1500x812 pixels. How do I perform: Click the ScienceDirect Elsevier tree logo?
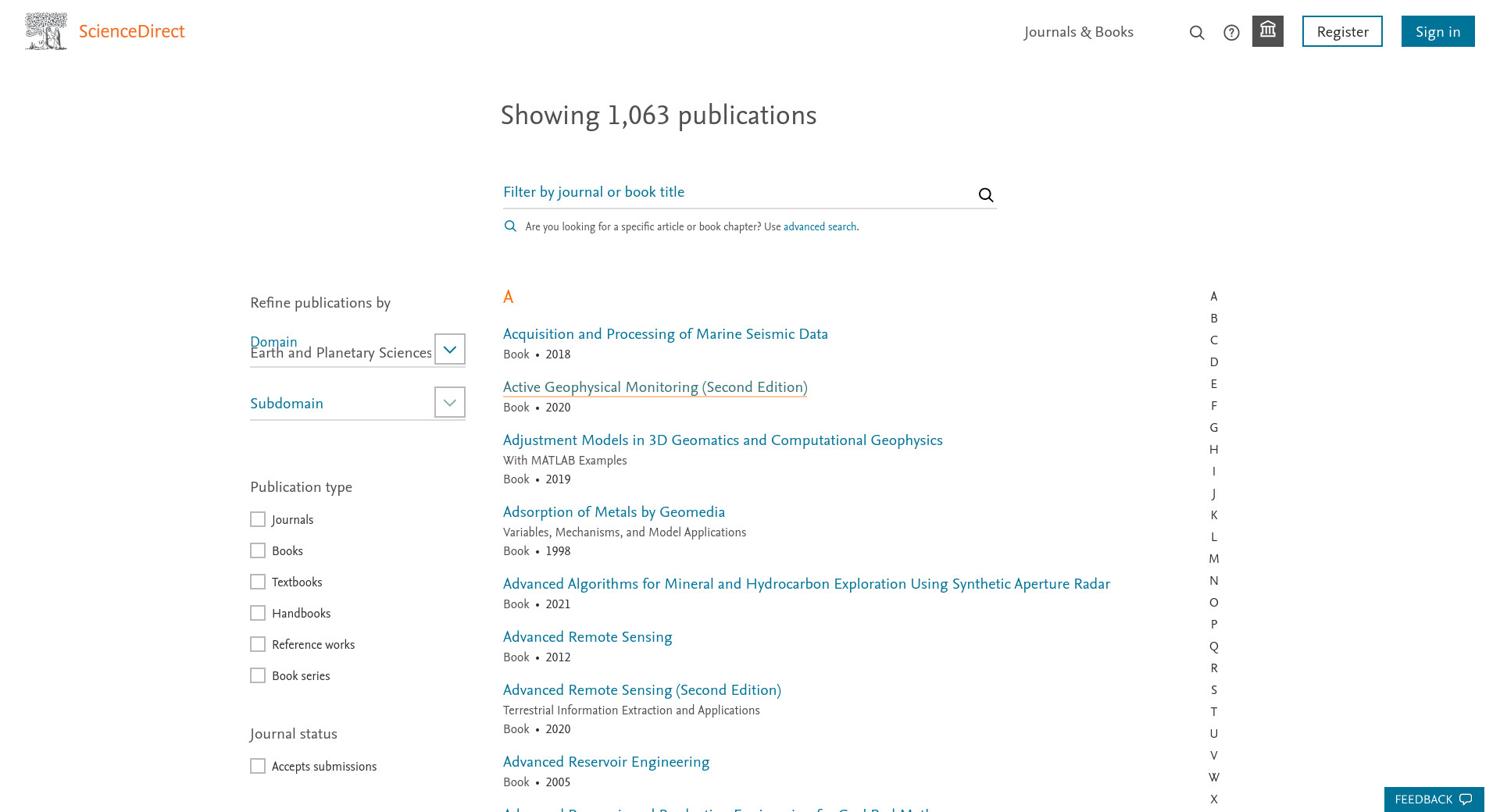pos(46,31)
